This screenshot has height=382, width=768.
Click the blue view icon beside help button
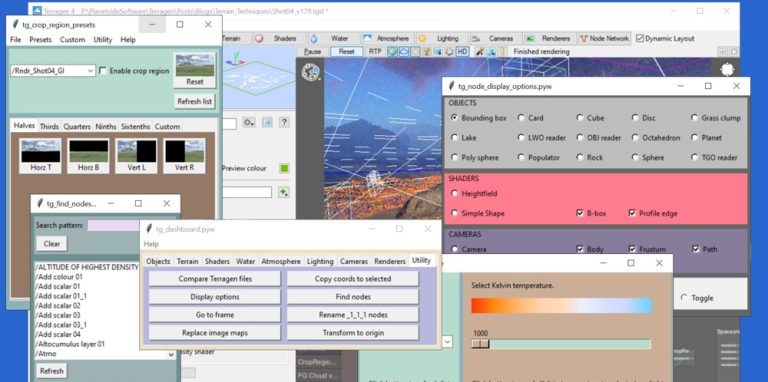(267, 122)
